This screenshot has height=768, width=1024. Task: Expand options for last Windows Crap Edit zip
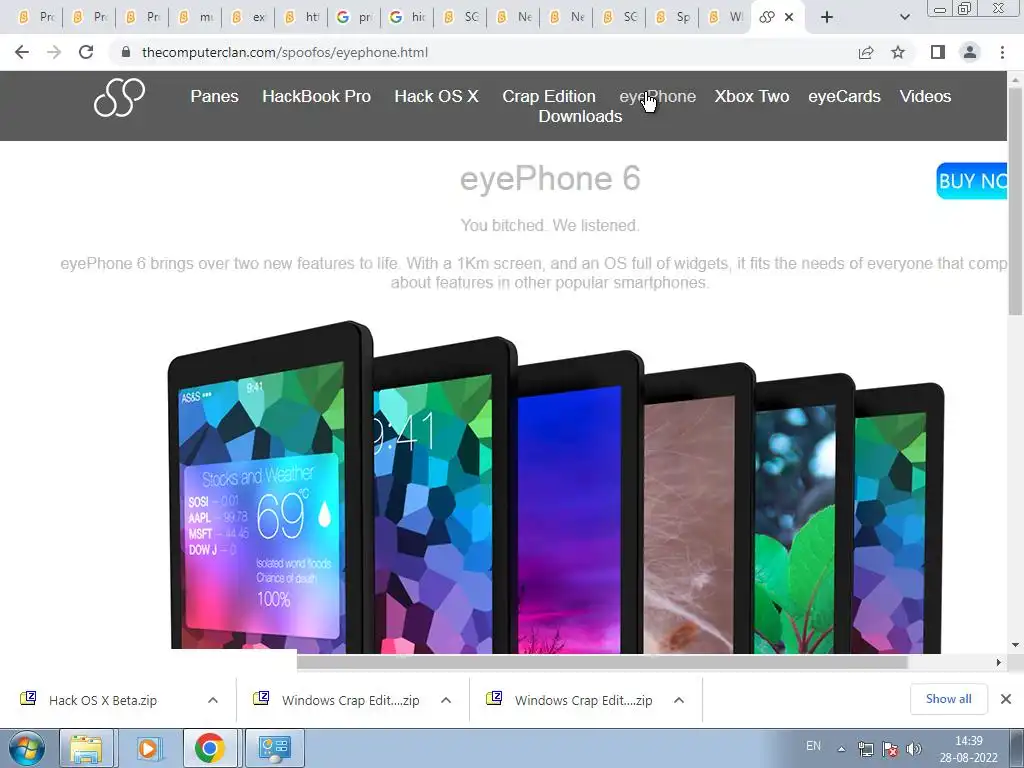point(679,700)
